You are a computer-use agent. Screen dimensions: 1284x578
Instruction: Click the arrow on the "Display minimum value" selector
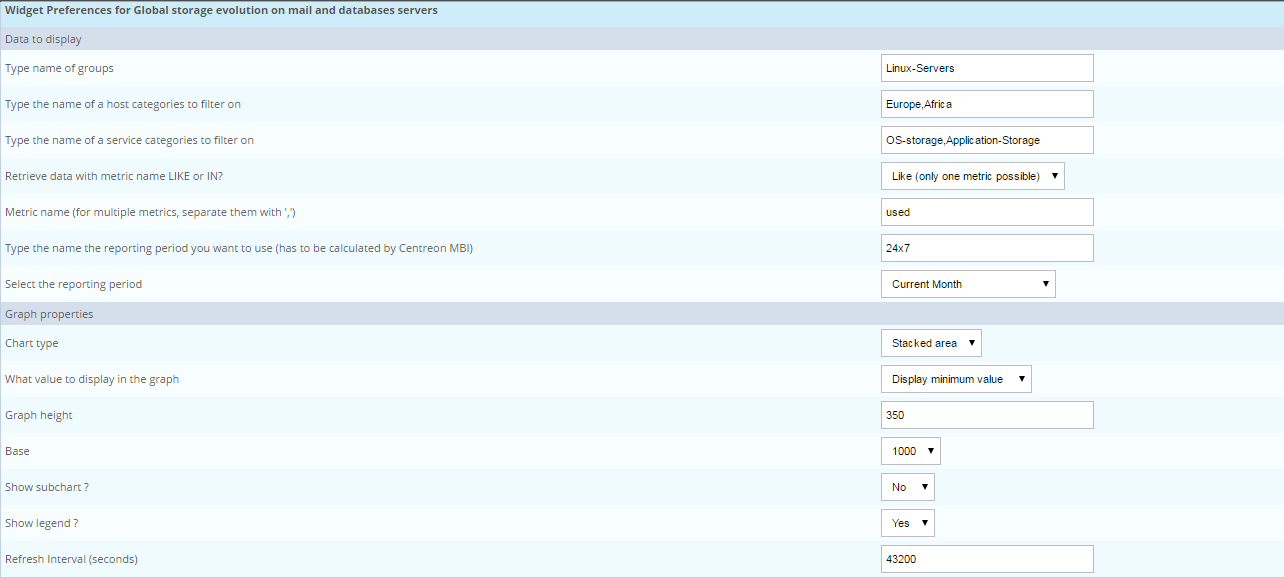click(1020, 378)
